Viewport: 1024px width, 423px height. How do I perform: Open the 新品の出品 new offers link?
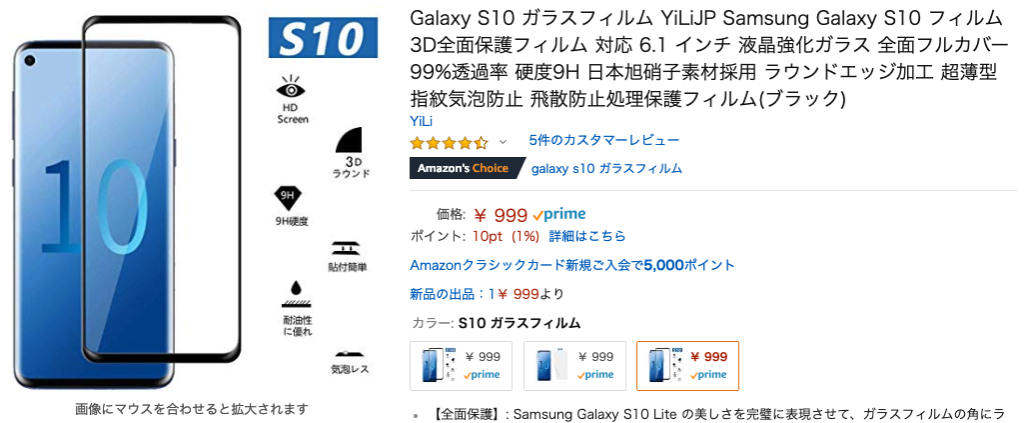(487, 294)
